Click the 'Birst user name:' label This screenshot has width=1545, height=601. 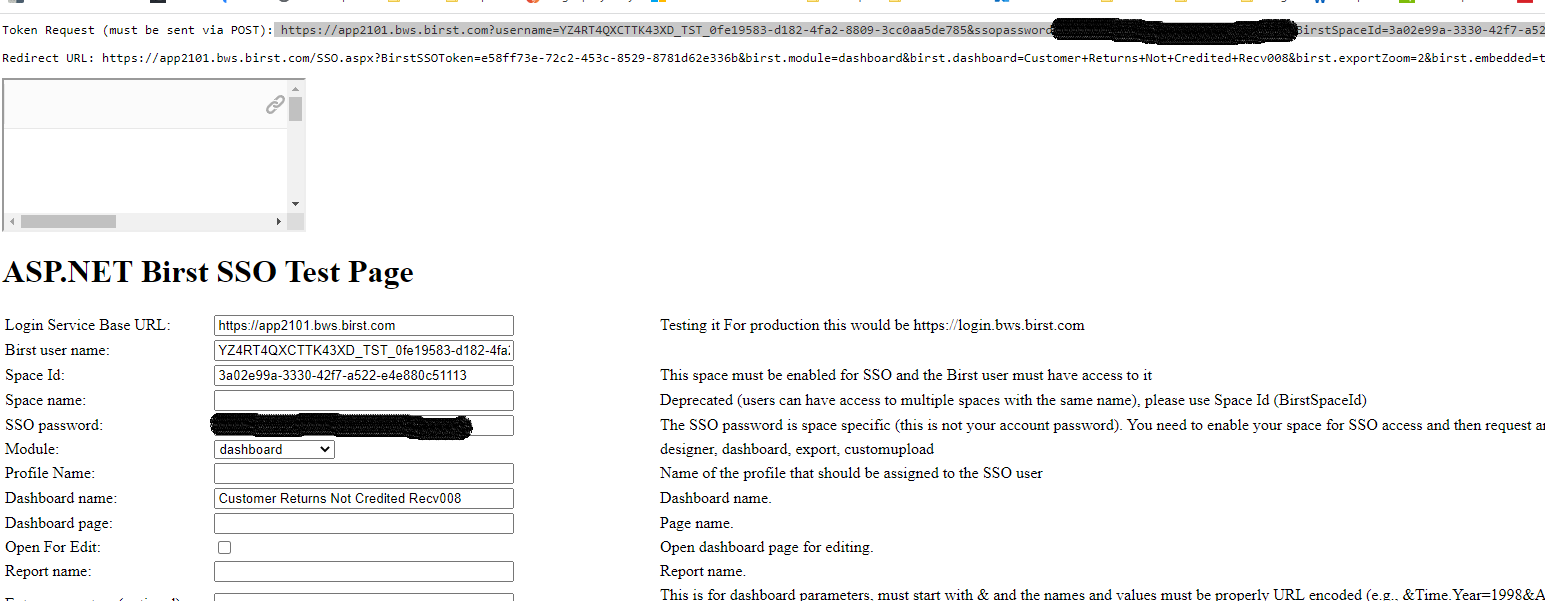(57, 350)
